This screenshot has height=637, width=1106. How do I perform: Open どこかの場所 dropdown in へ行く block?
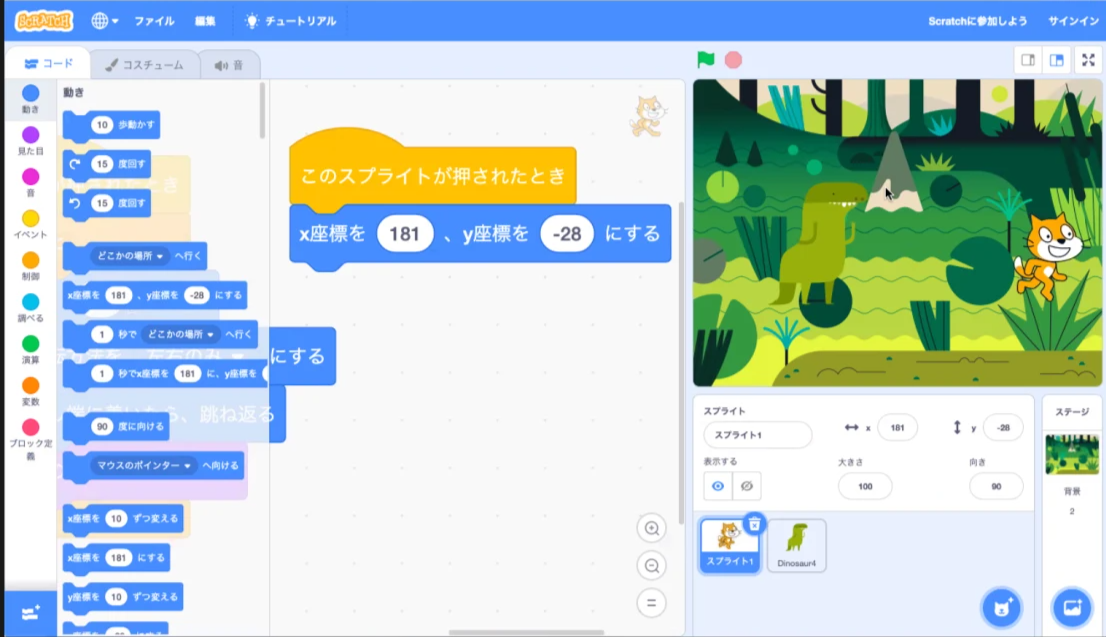(130, 255)
